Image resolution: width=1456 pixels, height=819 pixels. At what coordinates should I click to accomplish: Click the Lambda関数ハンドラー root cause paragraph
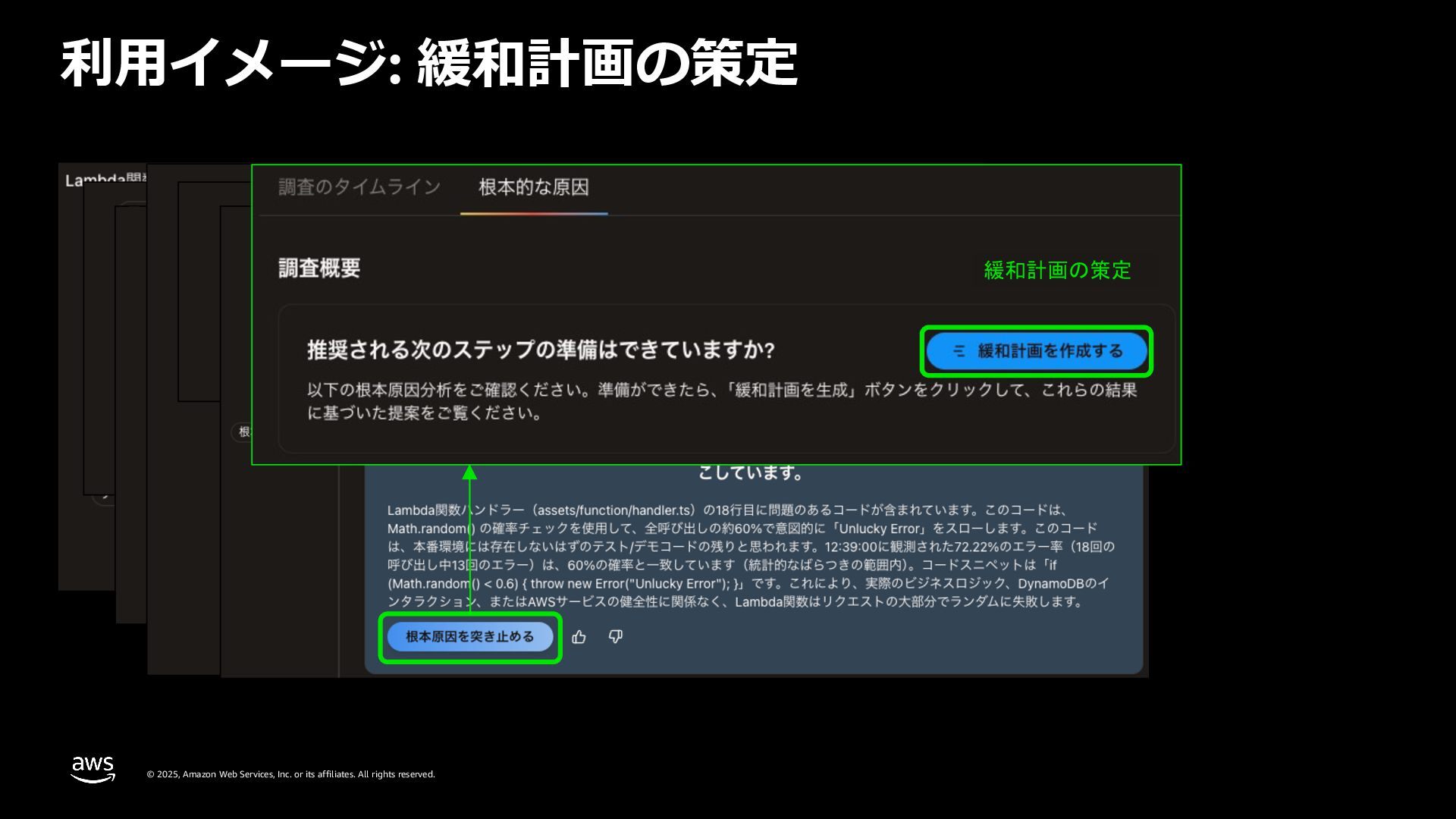pyautogui.click(x=751, y=556)
